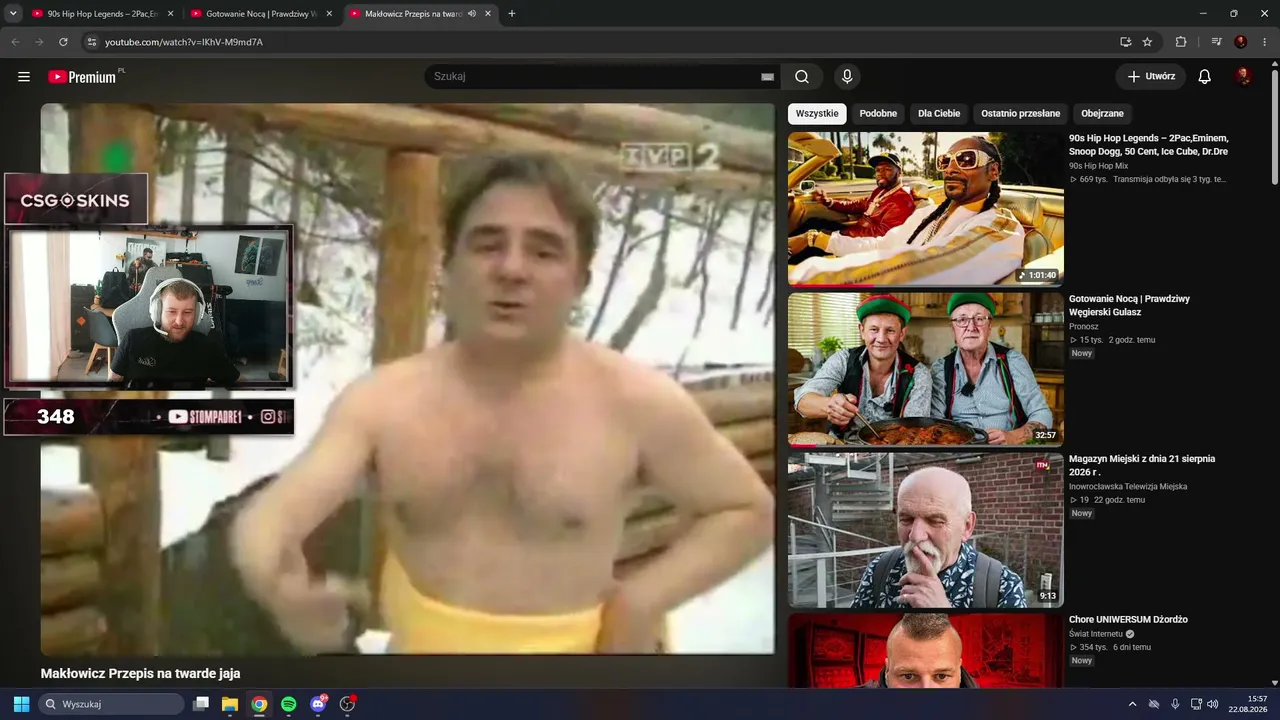Viewport: 1280px width, 720px height.
Task: Click the Magazyn Miejski video thumbnail
Action: [926, 530]
